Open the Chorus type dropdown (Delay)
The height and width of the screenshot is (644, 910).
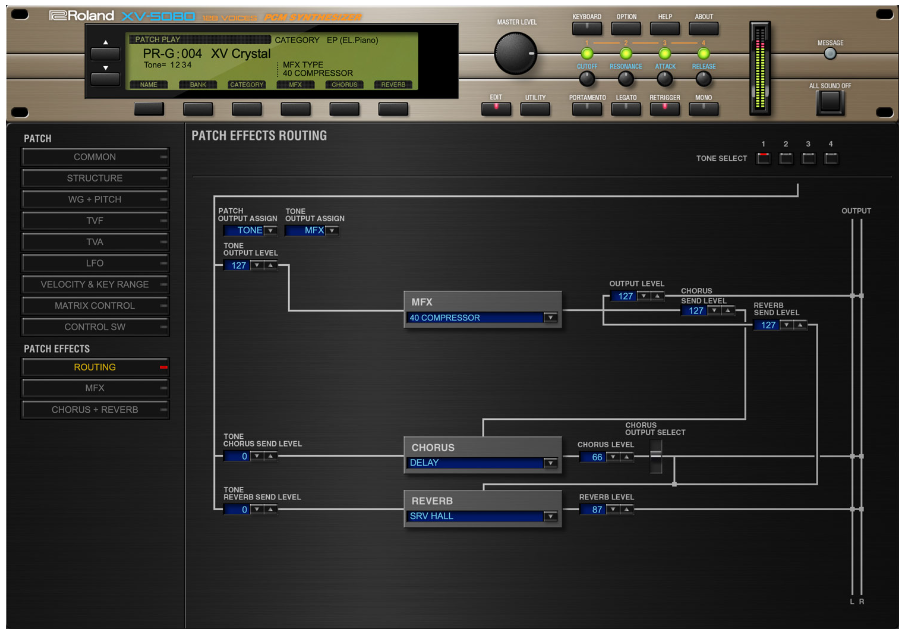coord(550,463)
